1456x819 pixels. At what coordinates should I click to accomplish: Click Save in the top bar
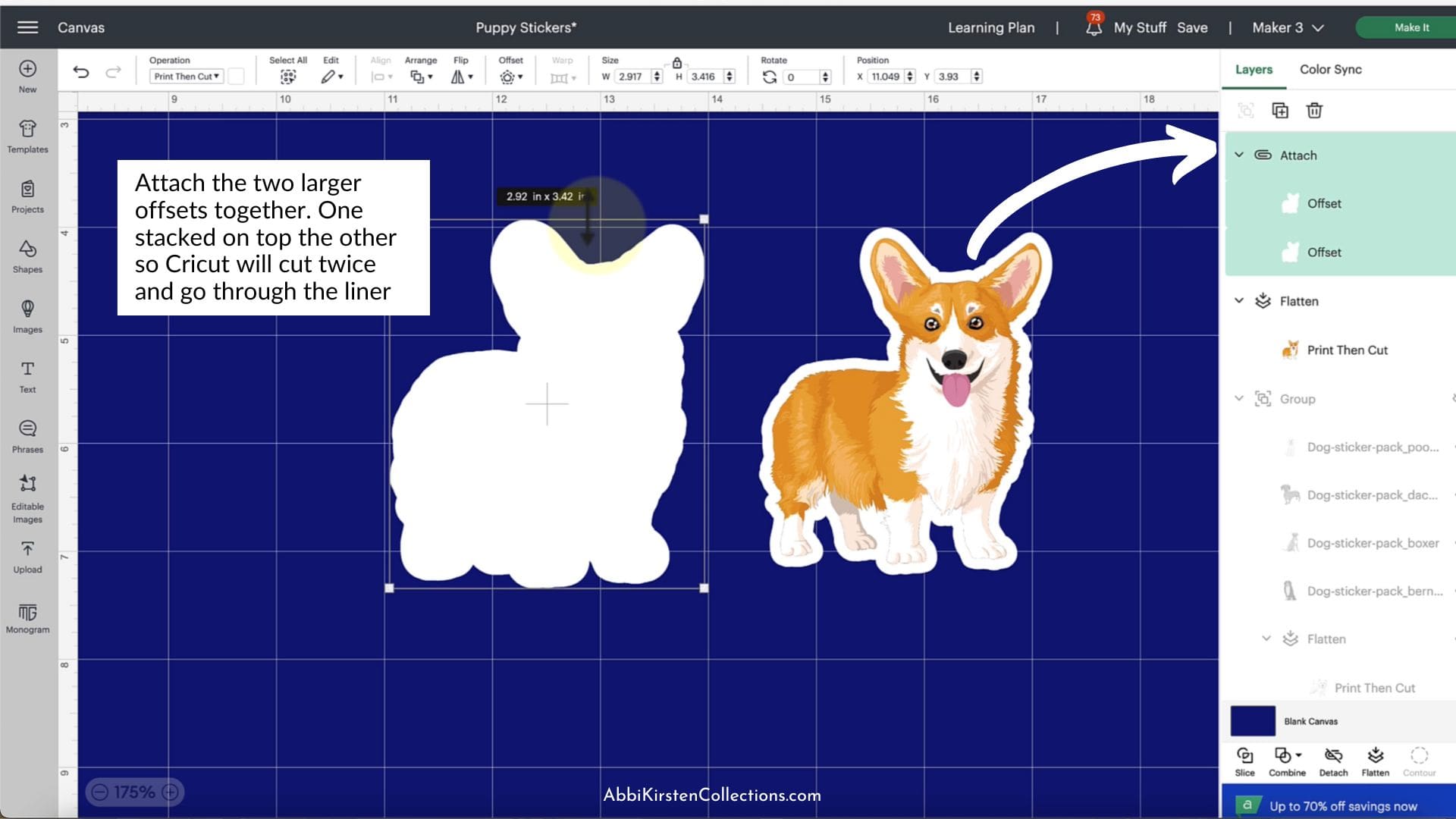pos(1192,28)
